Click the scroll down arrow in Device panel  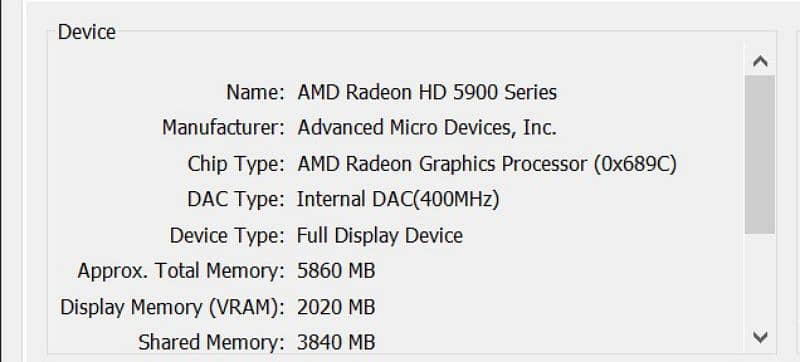click(760, 337)
